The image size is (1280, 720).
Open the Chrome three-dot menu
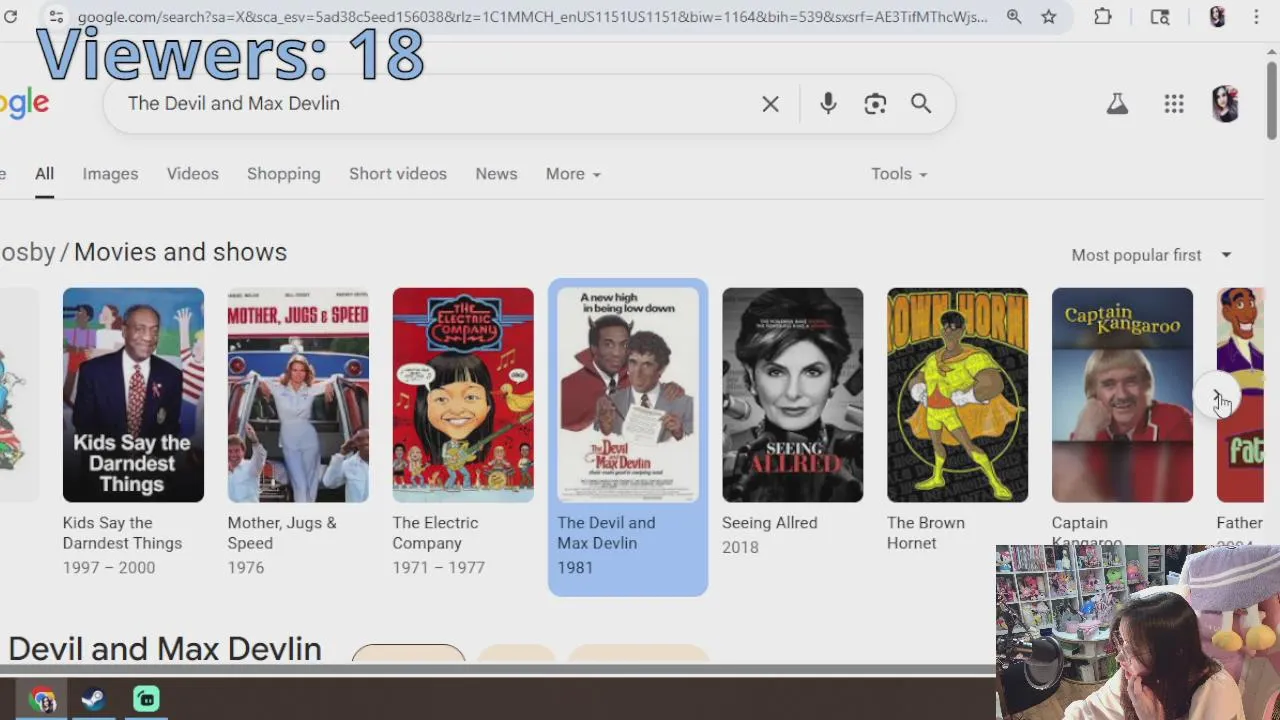click(x=1256, y=17)
